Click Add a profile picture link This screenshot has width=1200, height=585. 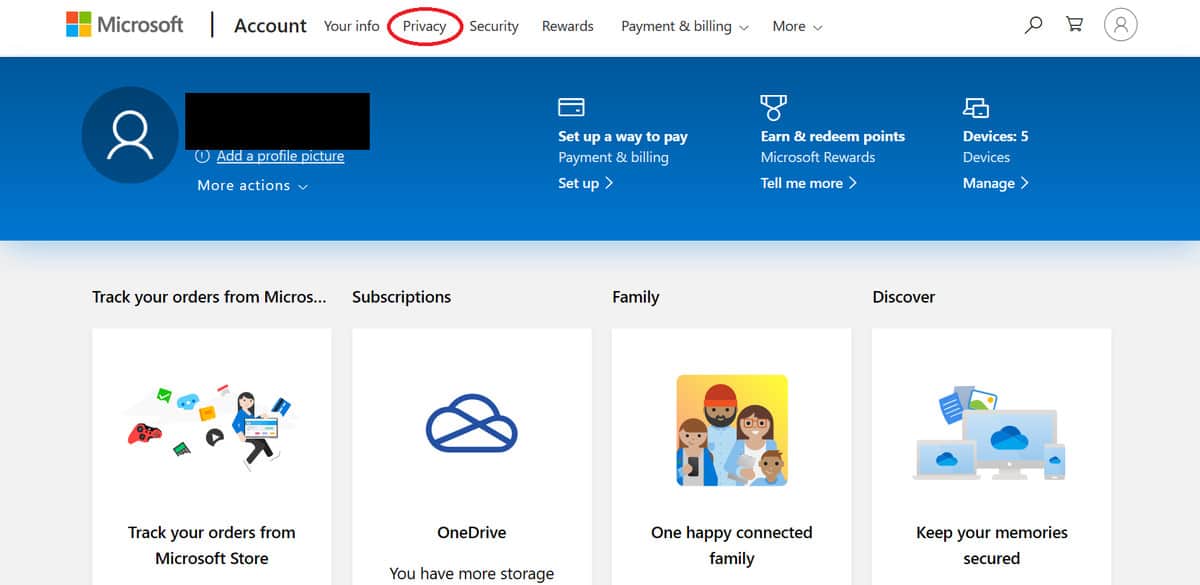click(x=280, y=156)
